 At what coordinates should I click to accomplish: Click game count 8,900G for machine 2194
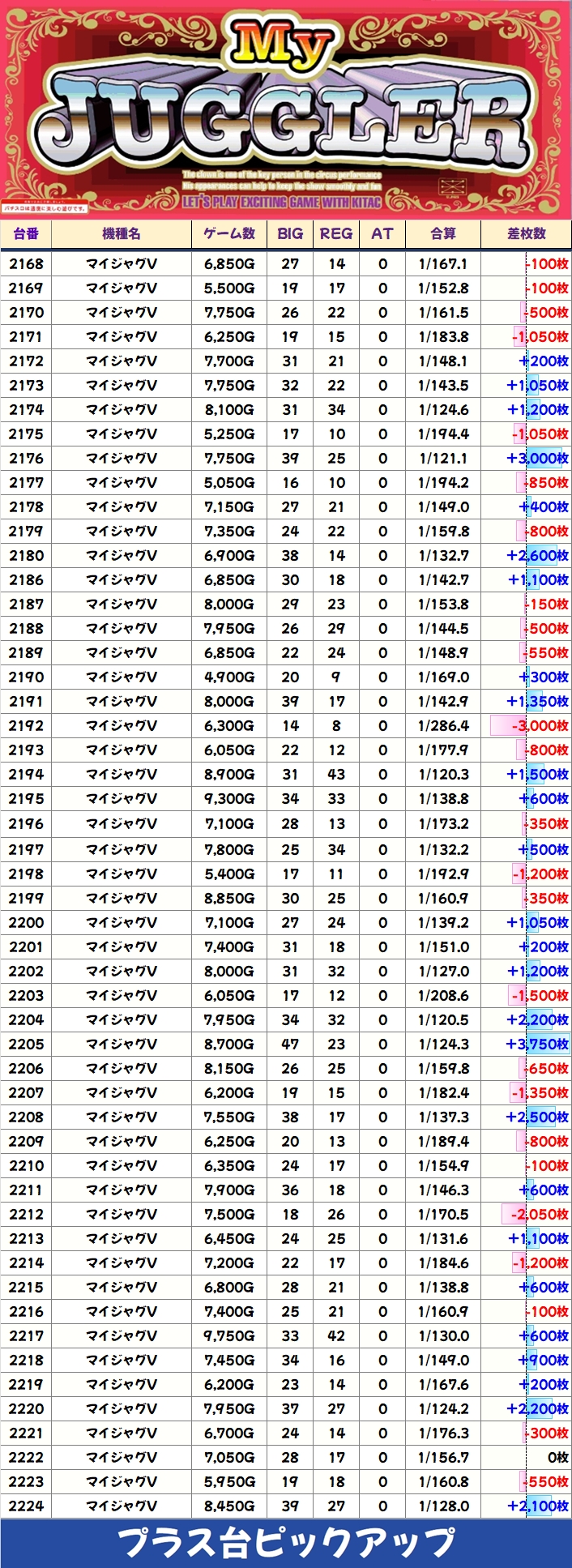pos(229,775)
